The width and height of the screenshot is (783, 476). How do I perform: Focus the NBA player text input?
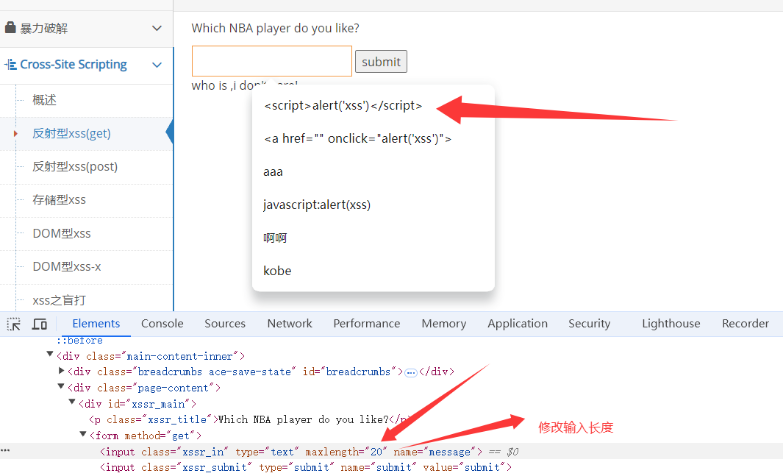[272, 61]
